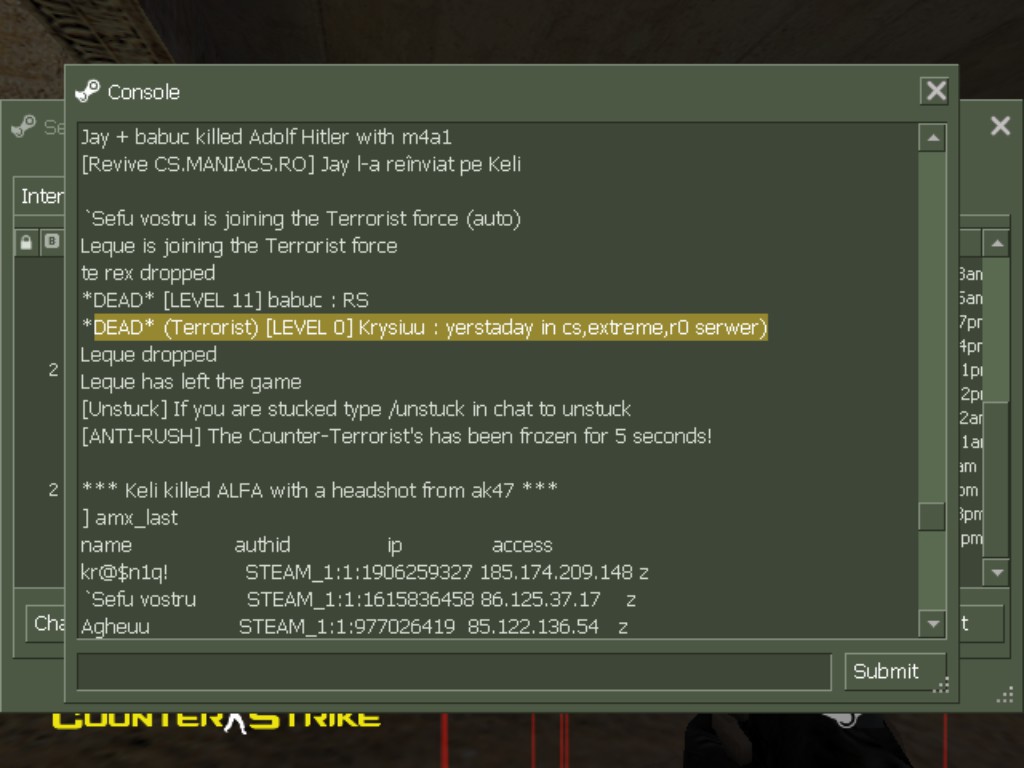
Task: Click the Console window resize grip
Action: click(941, 685)
